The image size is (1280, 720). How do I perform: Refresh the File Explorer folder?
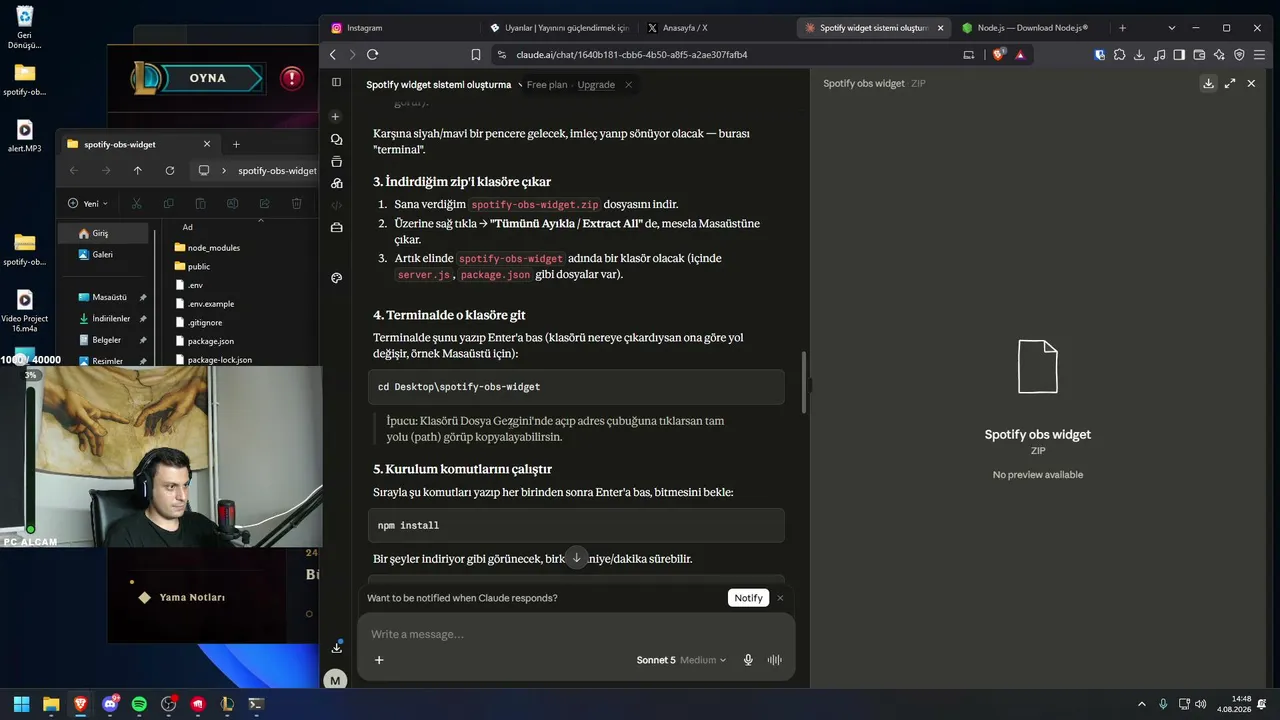(170, 171)
